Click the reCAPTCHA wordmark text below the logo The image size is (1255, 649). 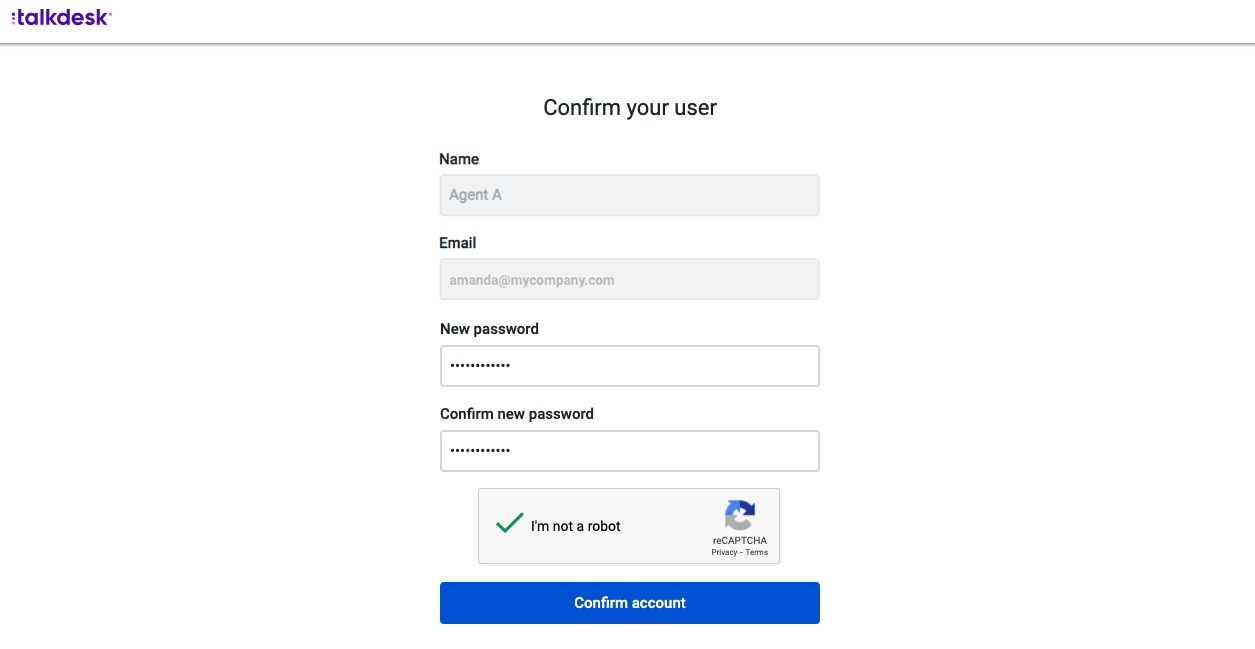740,541
